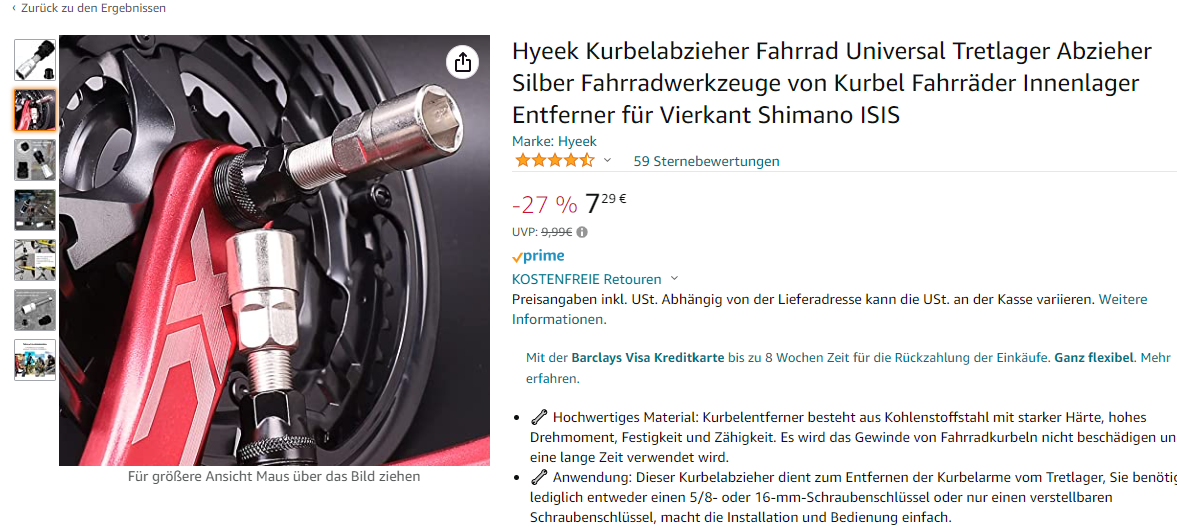Open the Barclays Visa Kreditkarte offer link

click(x=648, y=358)
